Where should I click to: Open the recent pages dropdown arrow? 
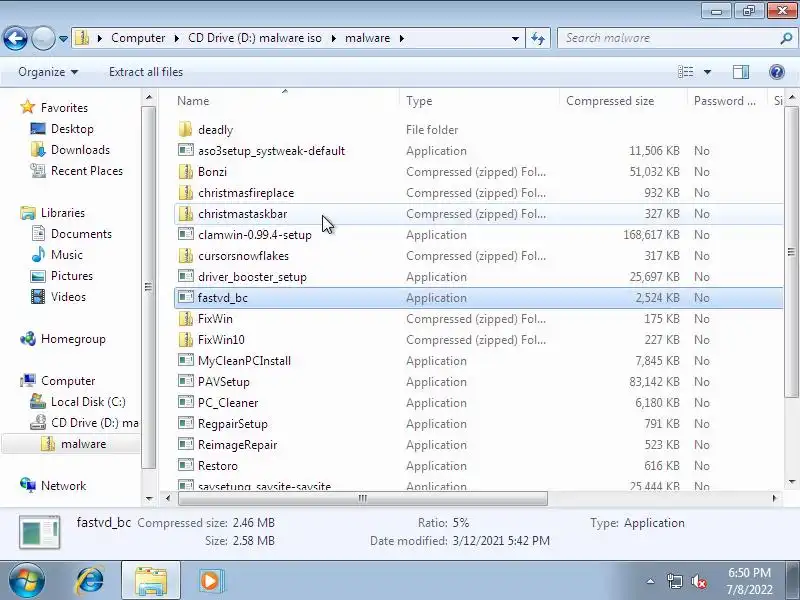(x=63, y=39)
